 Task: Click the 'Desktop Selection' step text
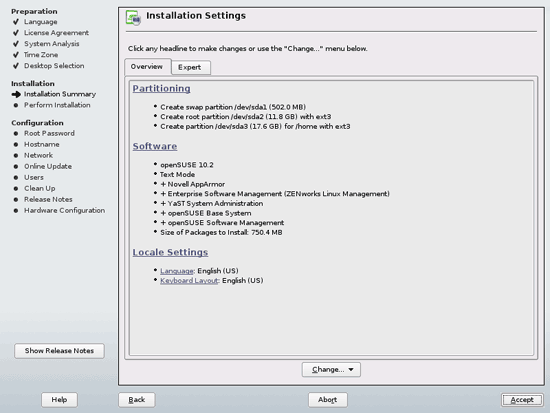pyautogui.click(x=54, y=66)
